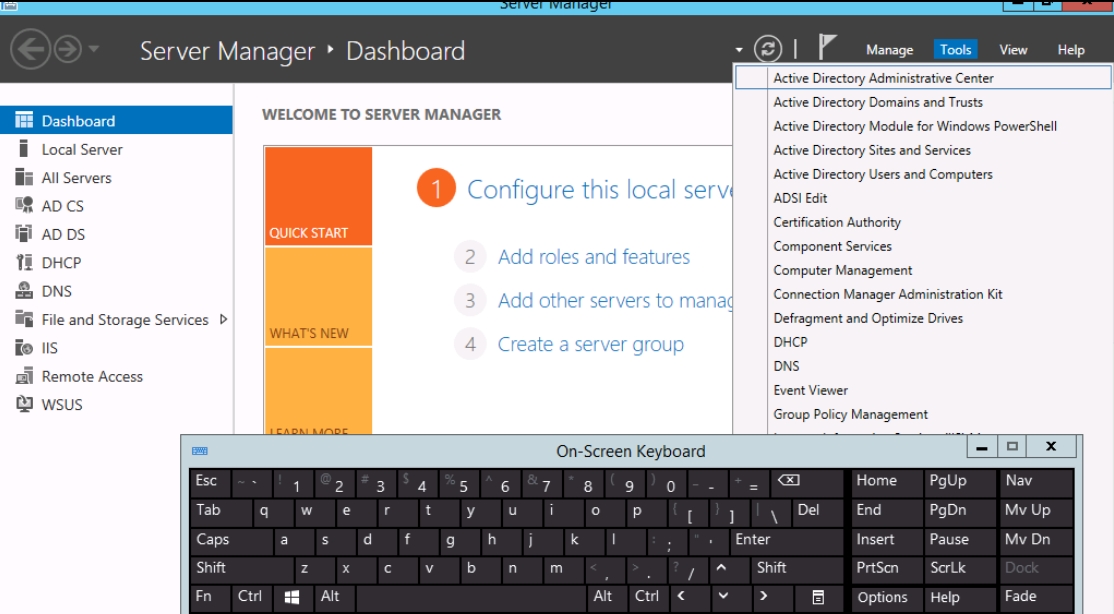Click the forward navigation arrow
The height and width of the screenshot is (614, 1114).
coord(68,49)
